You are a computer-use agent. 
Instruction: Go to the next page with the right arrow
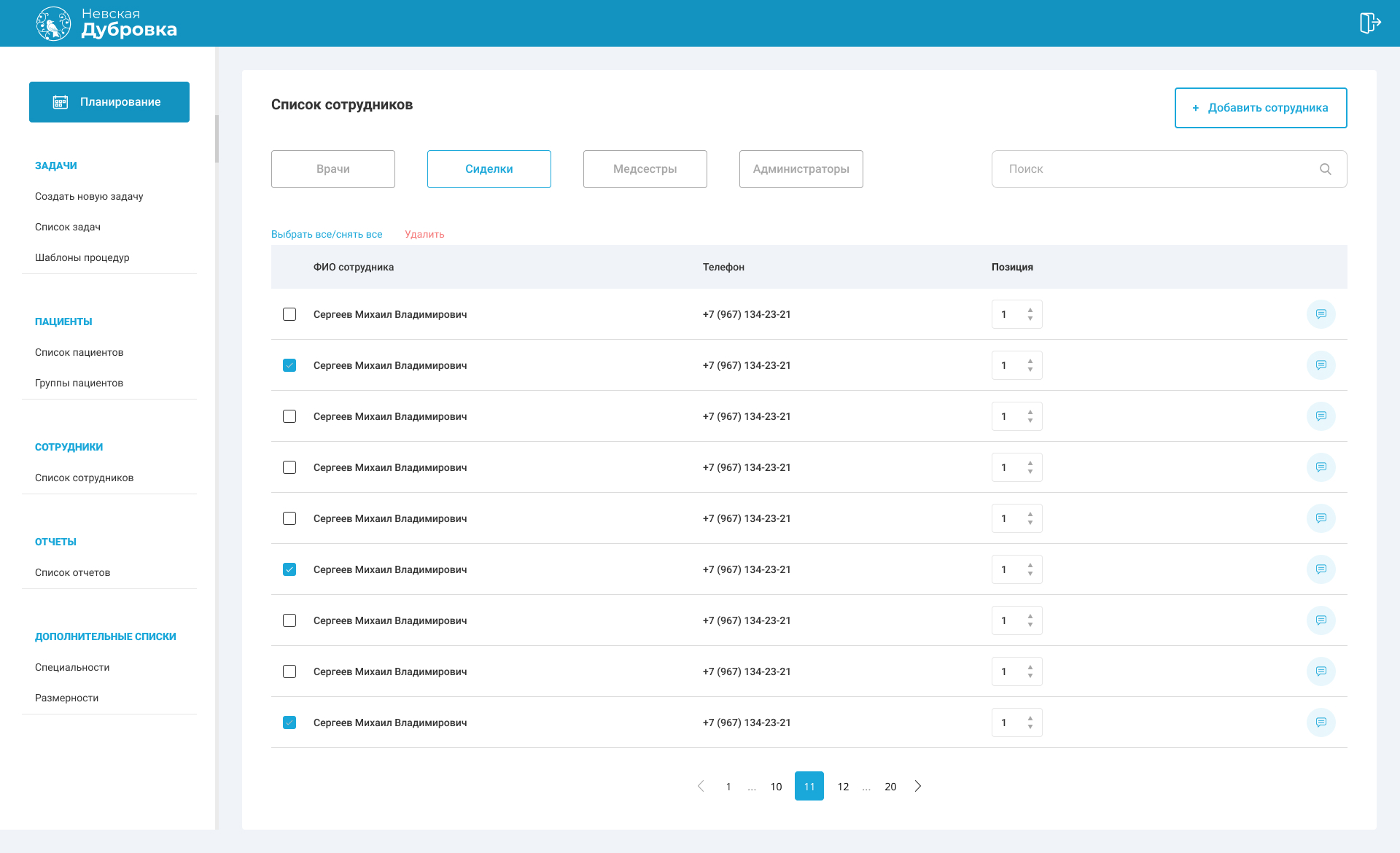918,786
